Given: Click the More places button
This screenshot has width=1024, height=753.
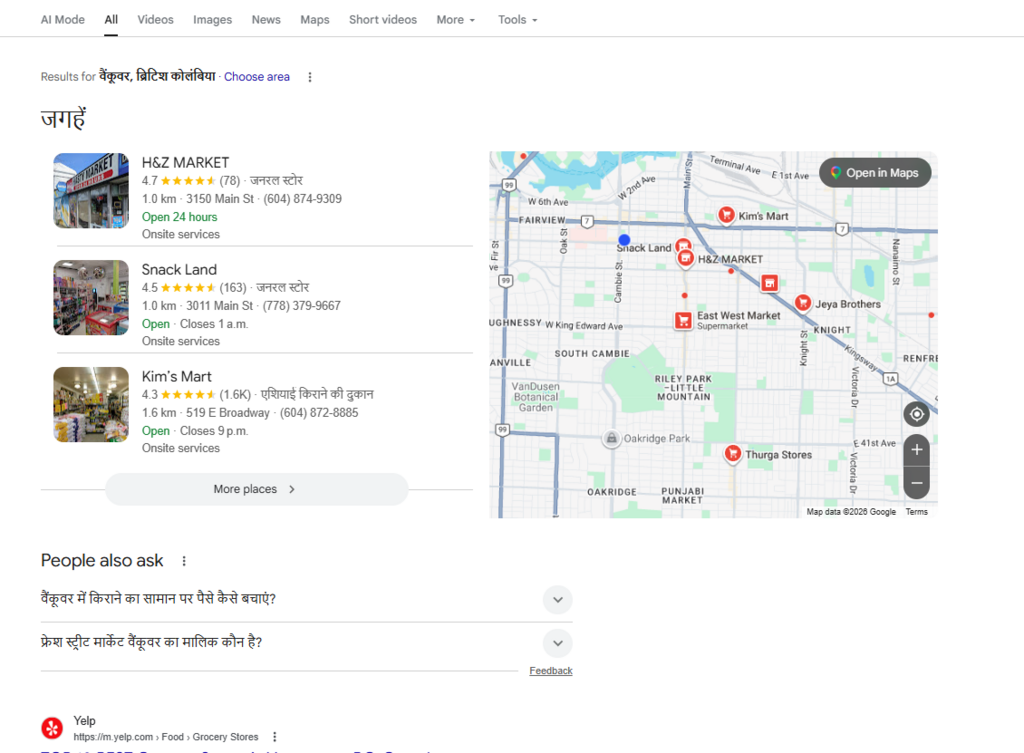Looking at the screenshot, I should coord(256,489).
